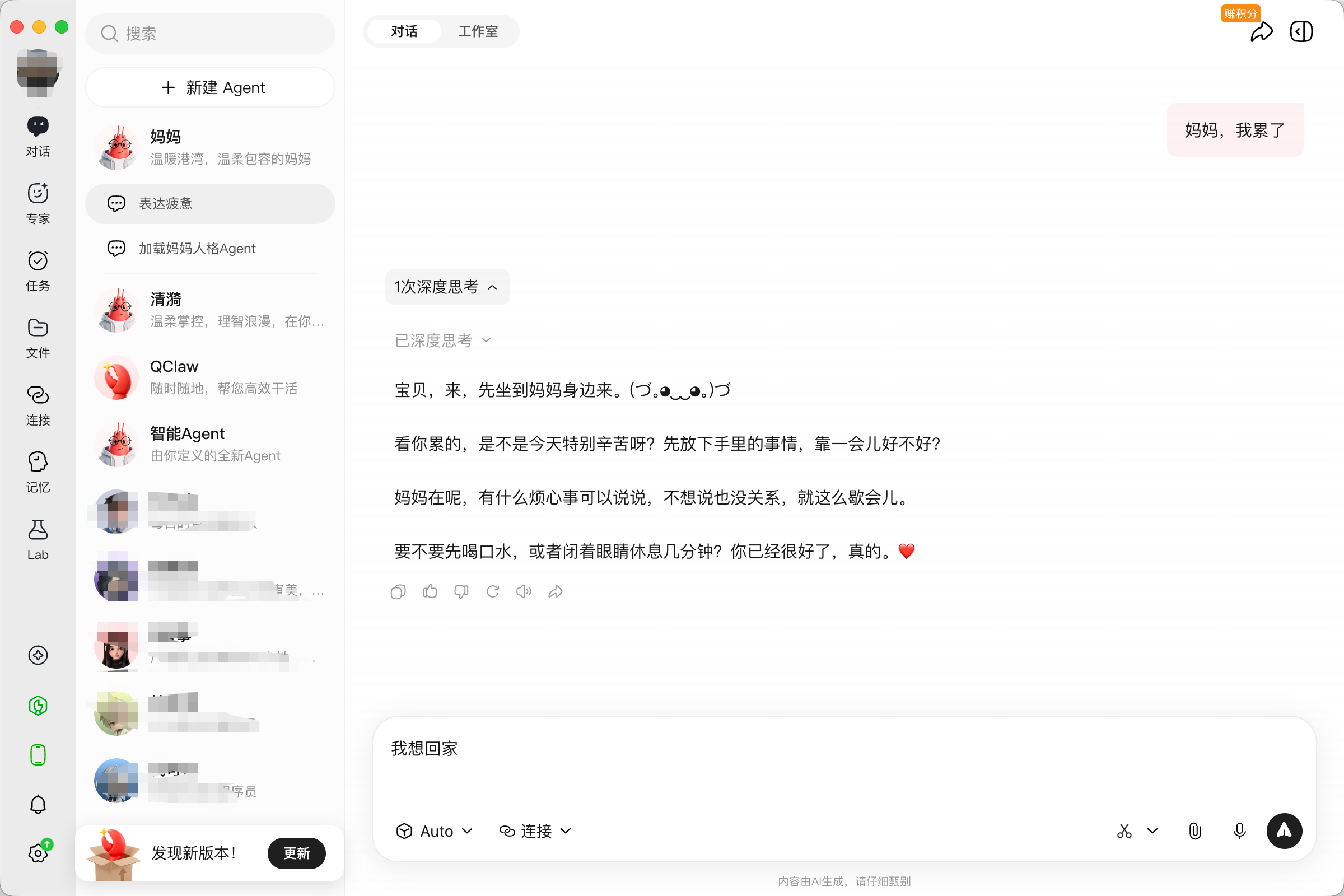This screenshot has width=1344, height=896.
Task: Like the assistant reply with thumbs up
Action: [x=430, y=591]
